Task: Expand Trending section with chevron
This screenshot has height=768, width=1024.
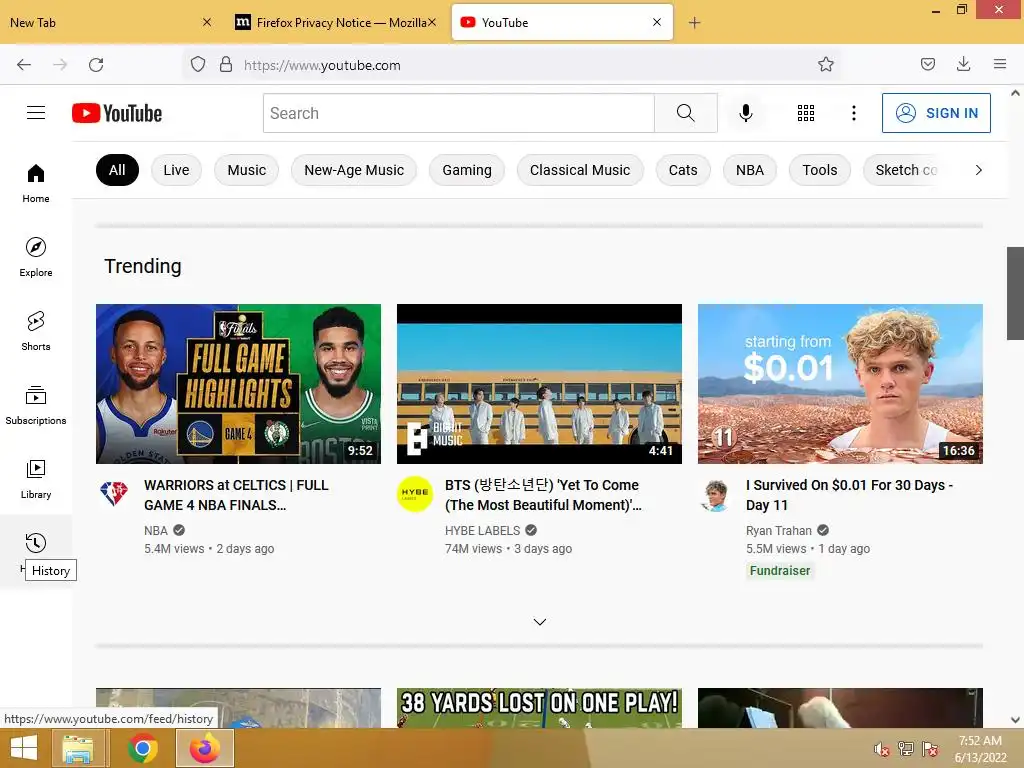Action: (x=539, y=622)
